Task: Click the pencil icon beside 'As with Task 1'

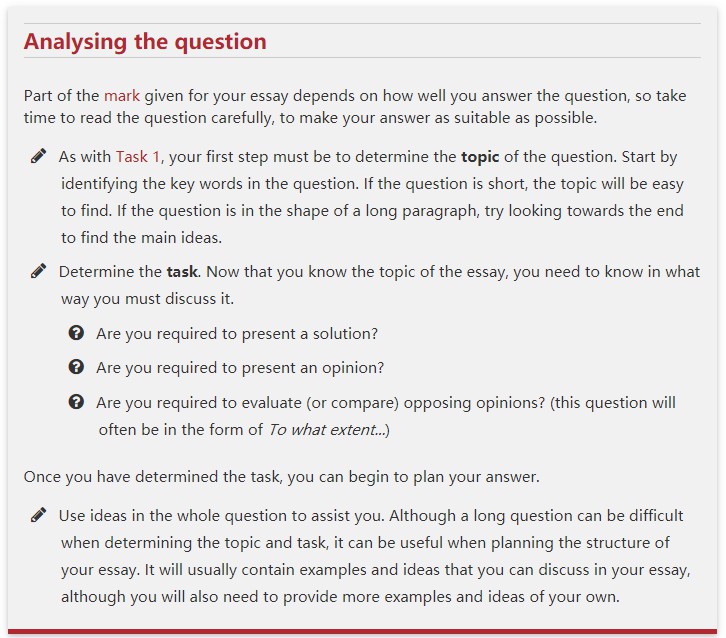Action: click(x=39, y=156)
